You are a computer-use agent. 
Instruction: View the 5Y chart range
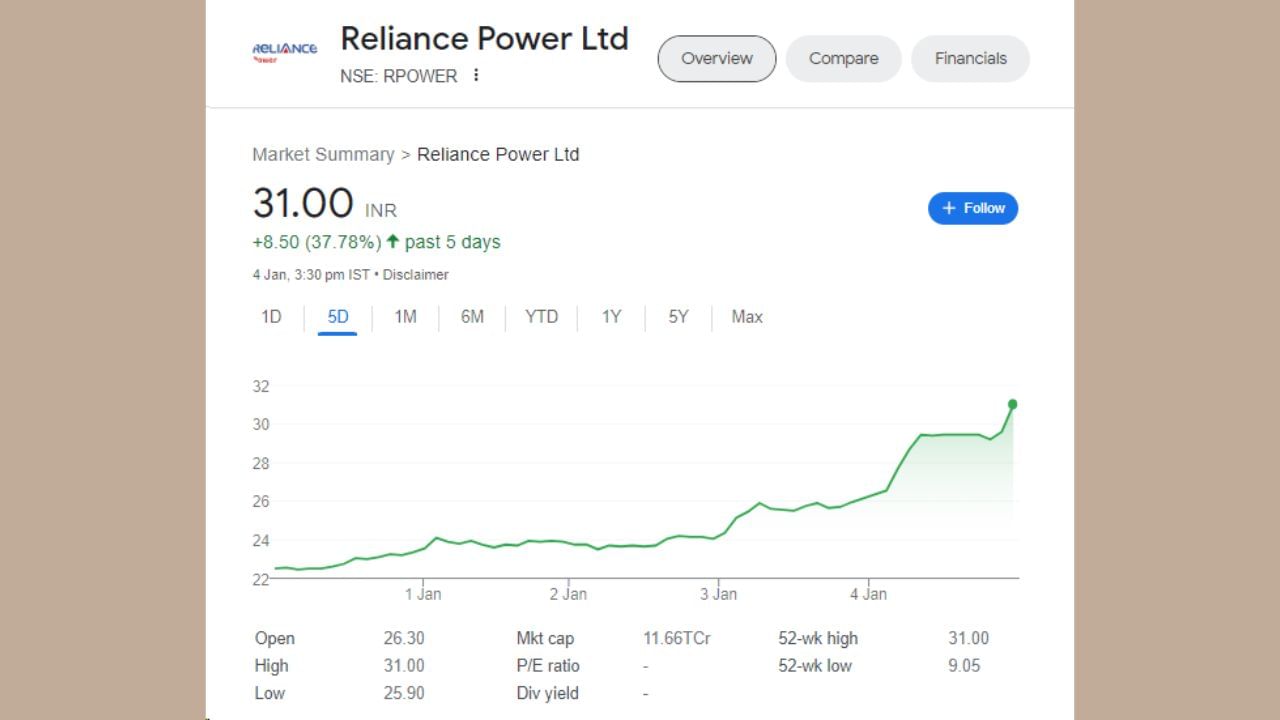coord(678,317)
